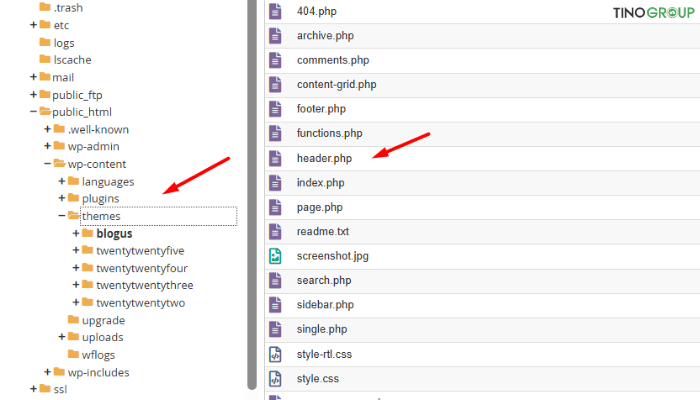Expand the mail folder
Screen dimensions: 700x400
coord(33,77)
